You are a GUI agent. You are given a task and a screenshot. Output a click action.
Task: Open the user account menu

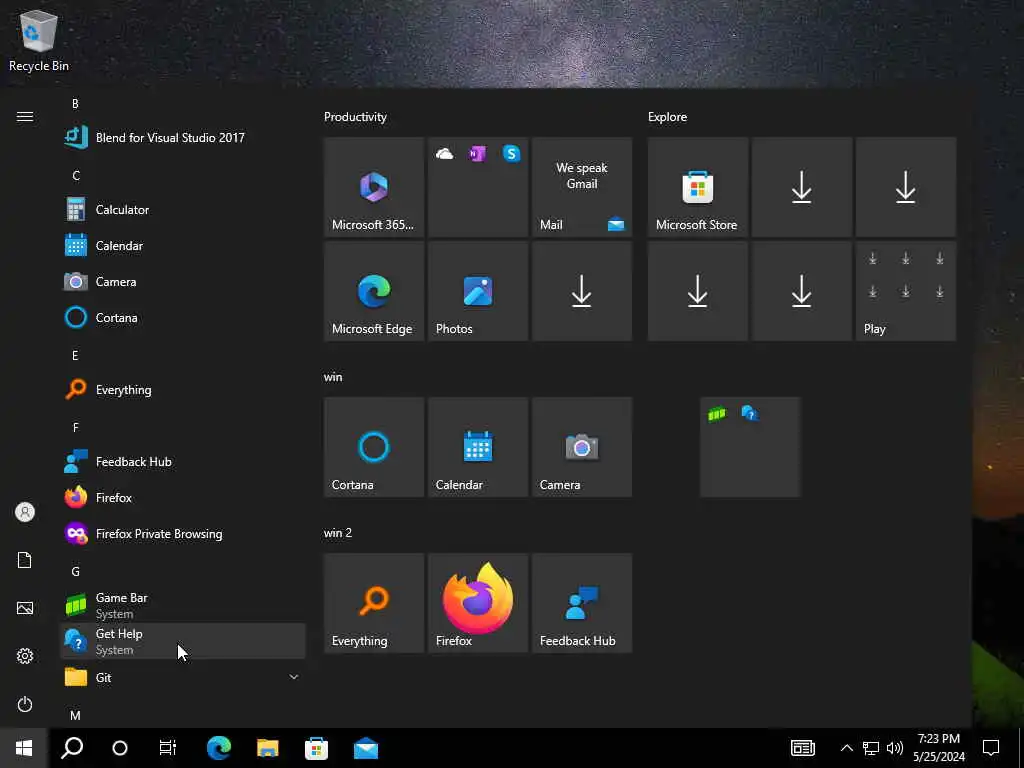point(25,512)
